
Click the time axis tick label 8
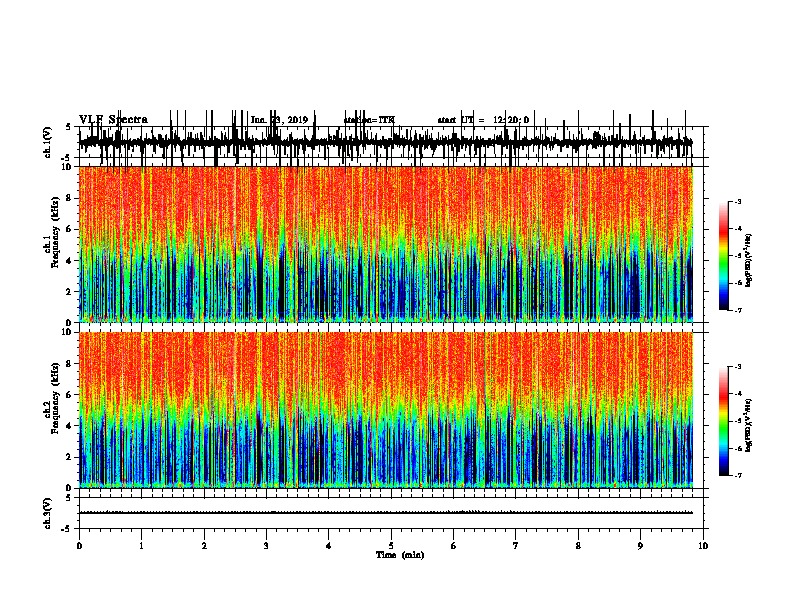(x=578, y=546)
